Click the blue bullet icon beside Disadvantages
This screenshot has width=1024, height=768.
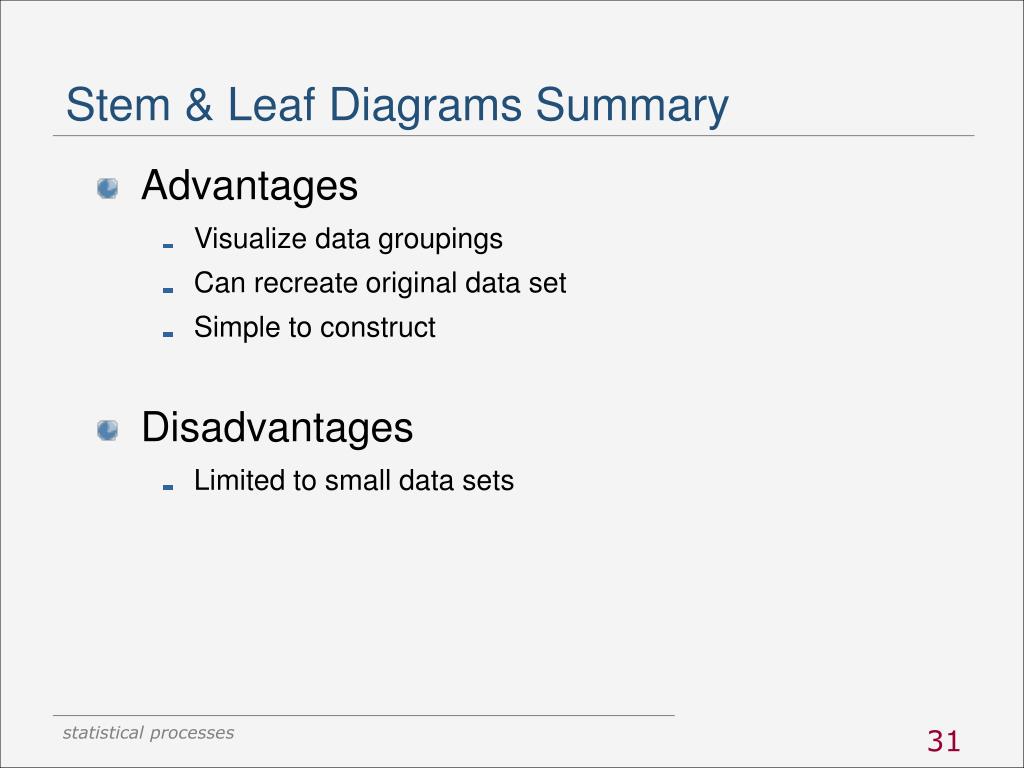pos(108,430)
